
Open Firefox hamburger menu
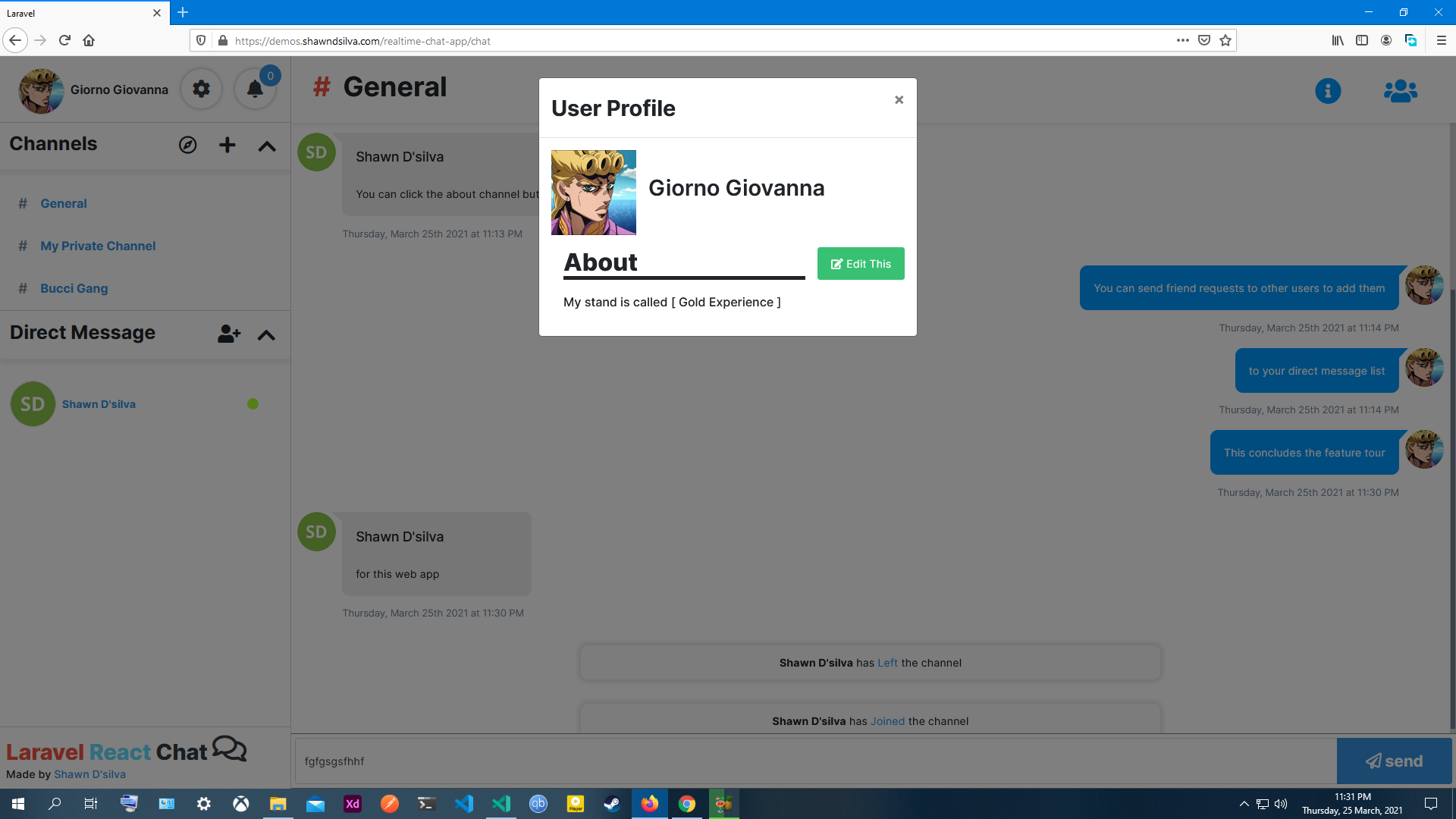1441,41
